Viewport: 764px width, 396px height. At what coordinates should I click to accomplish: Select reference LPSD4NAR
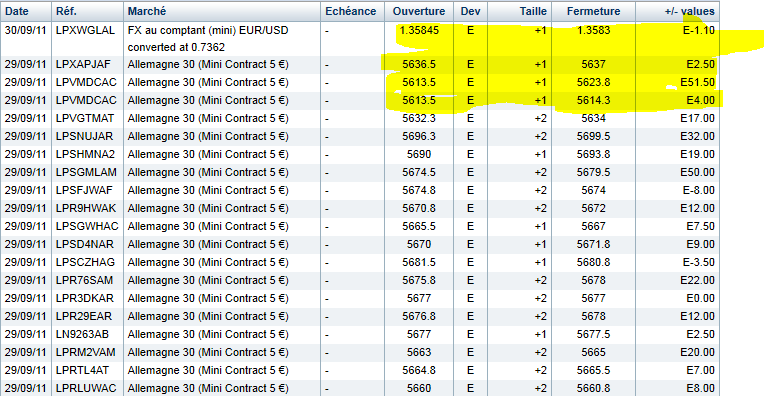[85, 245]
